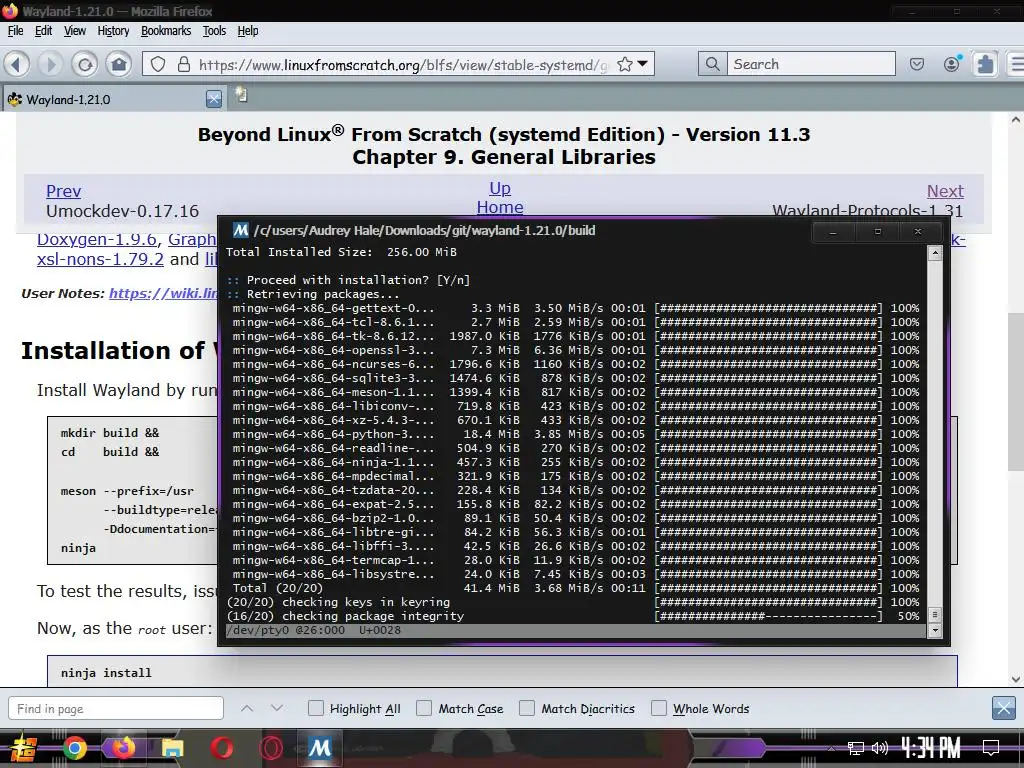
Task: Open the URL bar history dropdown
Action: tap(643, 64)
